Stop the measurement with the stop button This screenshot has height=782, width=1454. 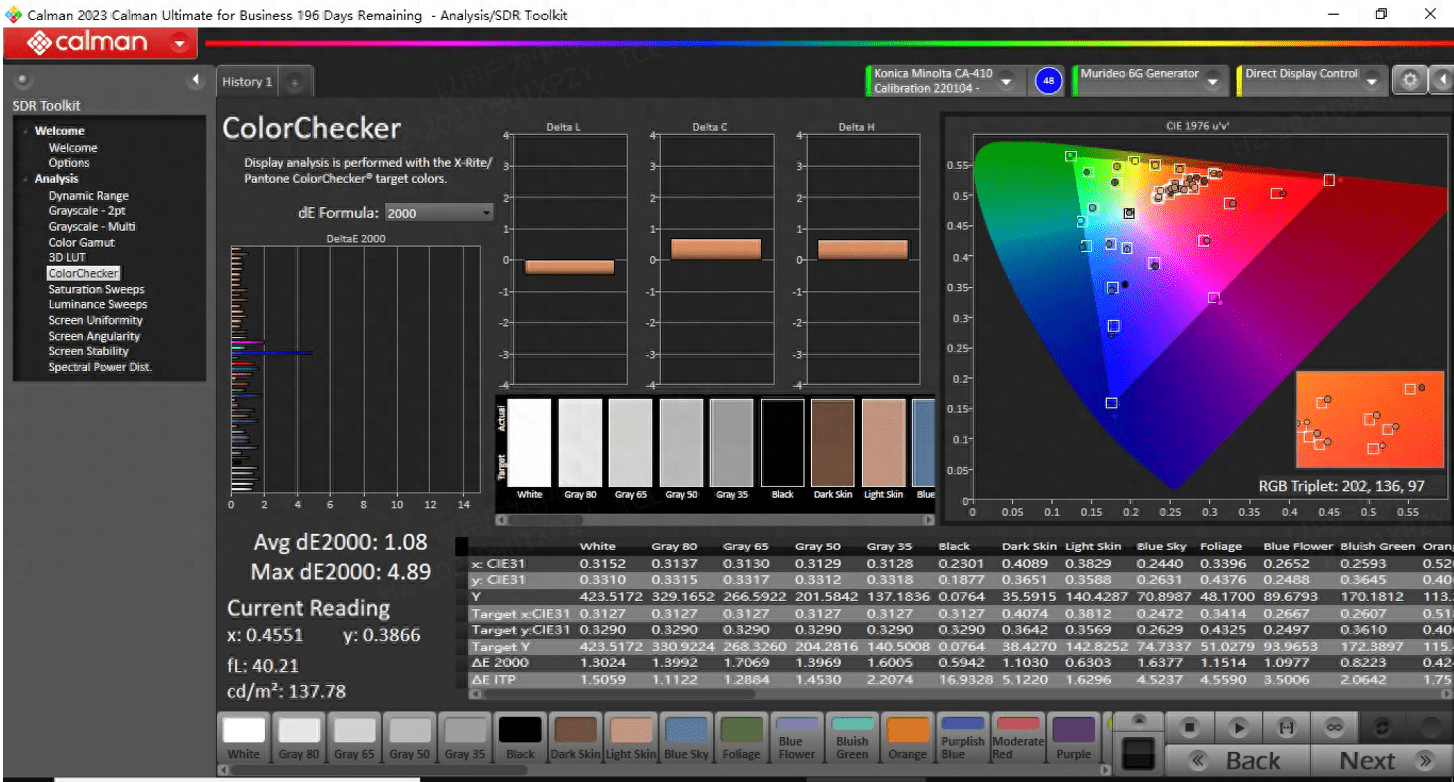pos(1189,727)
